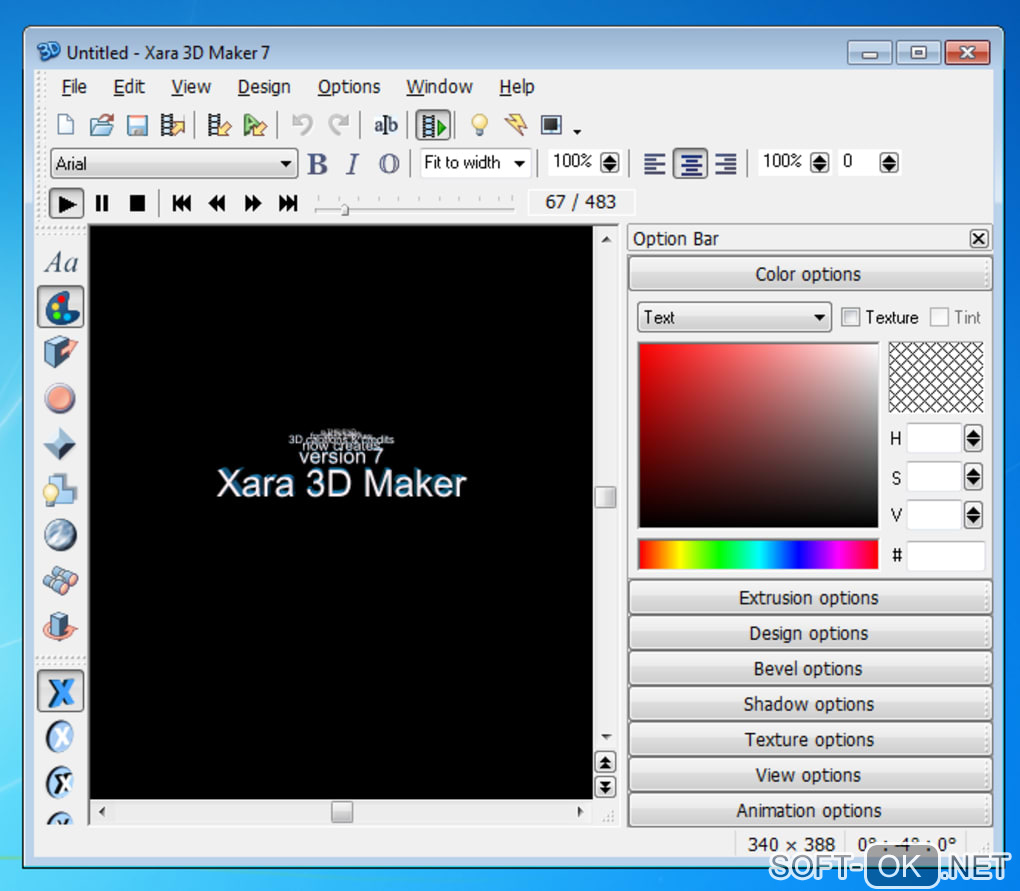Click the Pause playback button

[x=102, y=204]
